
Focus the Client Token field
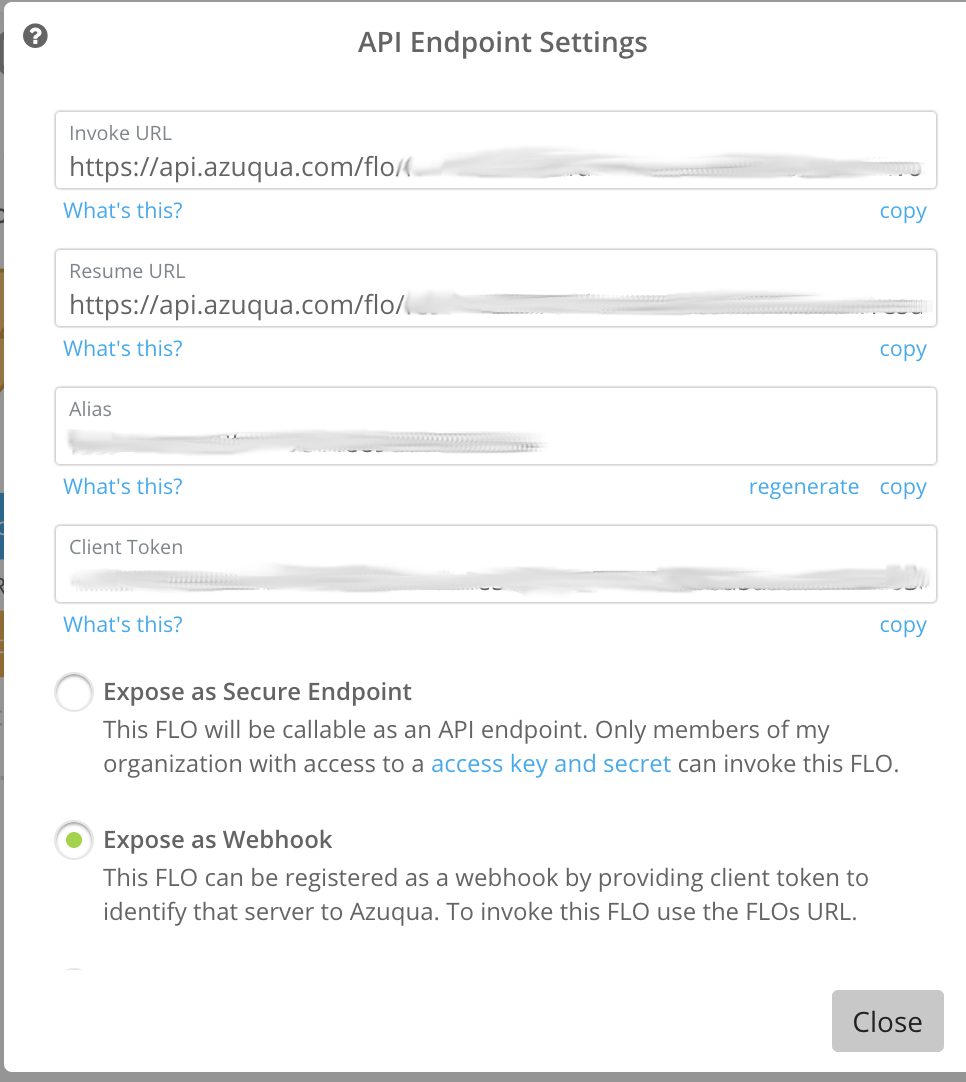click(x=495, y=578)
